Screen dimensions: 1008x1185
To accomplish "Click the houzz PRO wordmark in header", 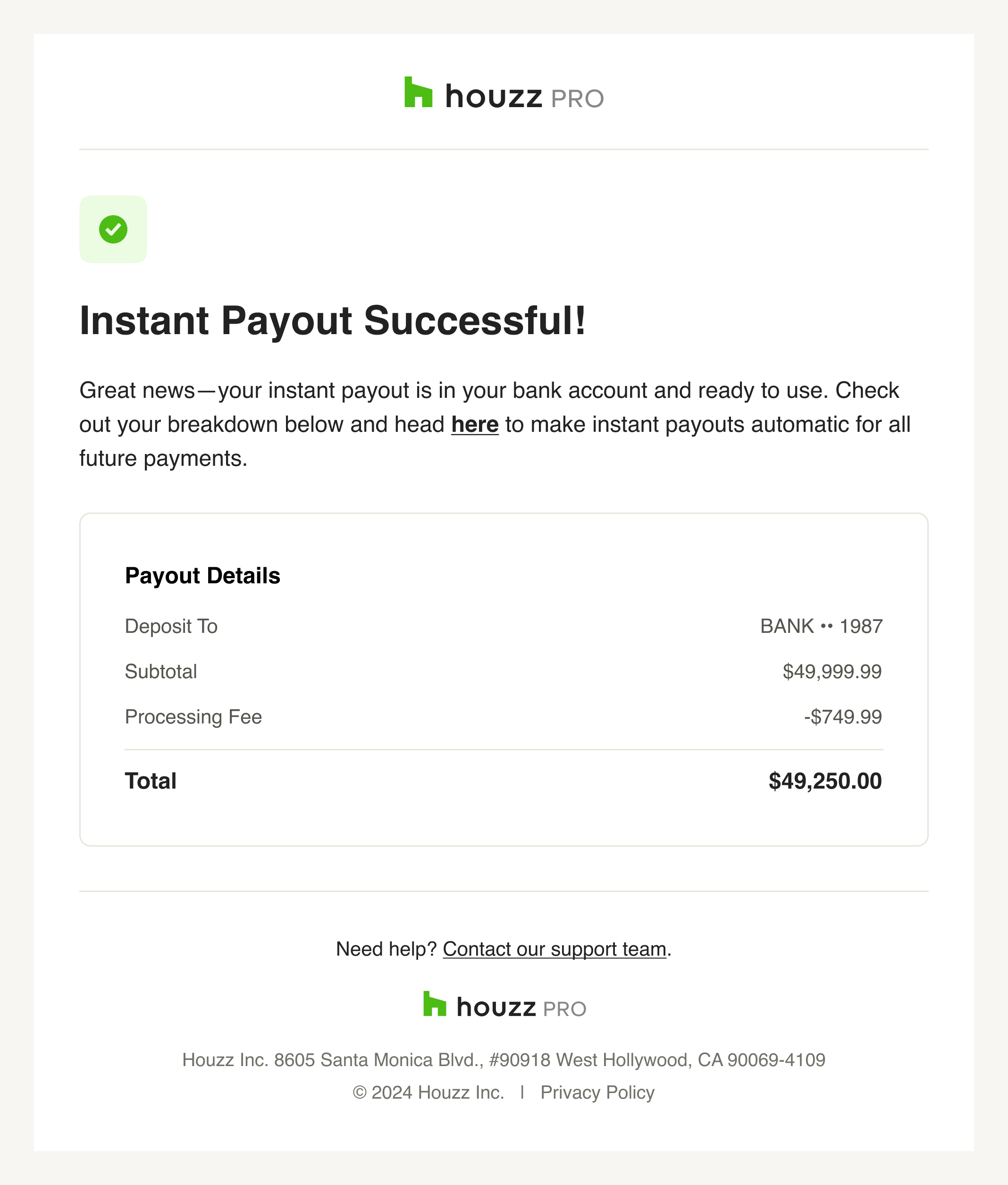I will coord(524,97).
